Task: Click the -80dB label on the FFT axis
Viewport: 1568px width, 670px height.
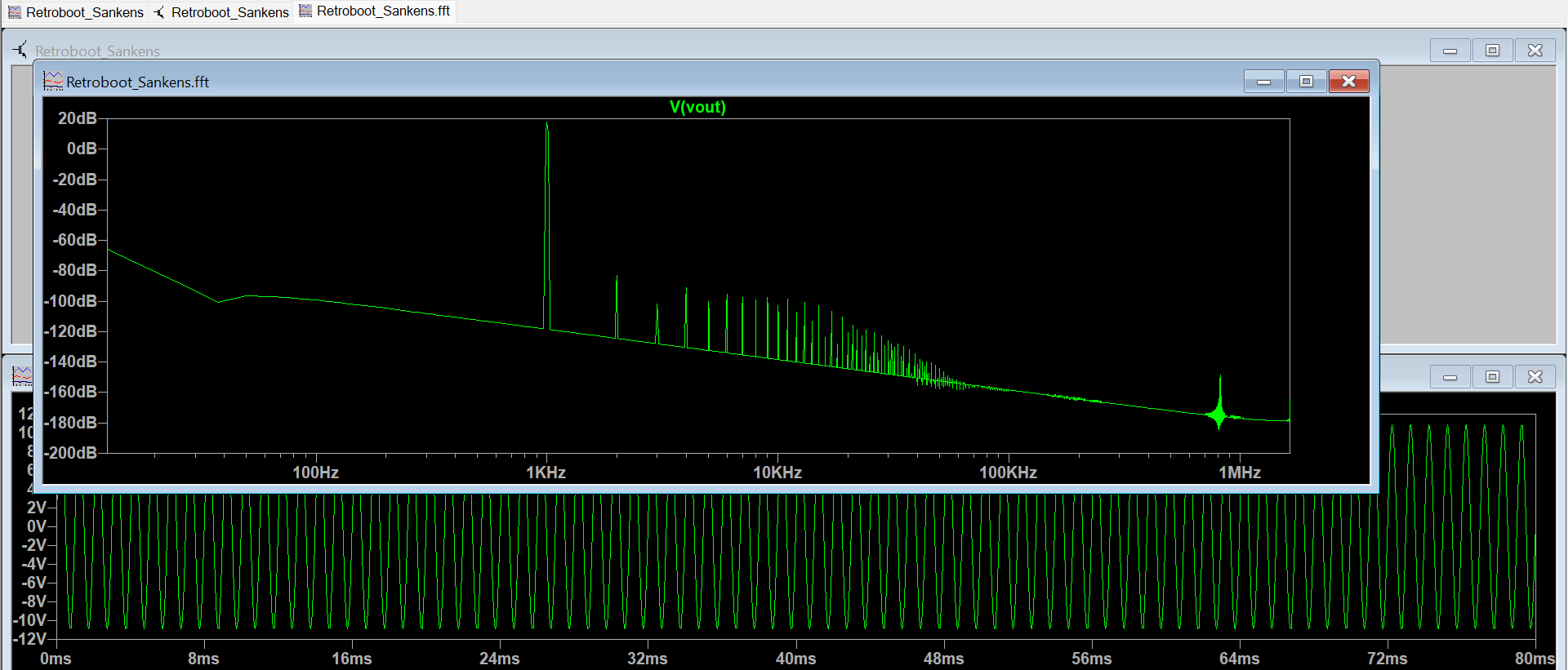Action: coord(75,270)
